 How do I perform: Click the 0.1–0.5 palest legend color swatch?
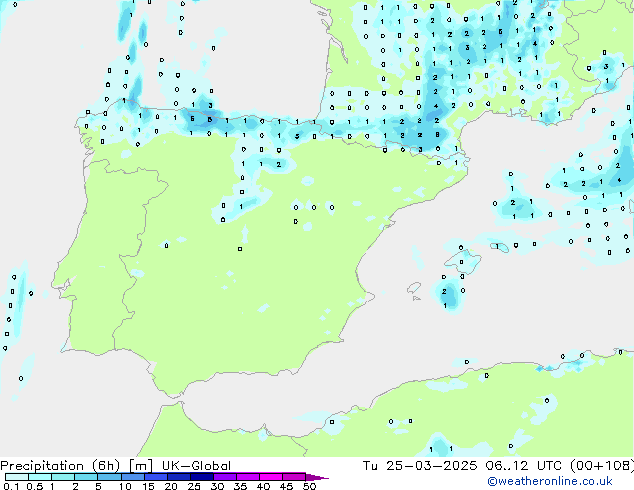point(17,477)
